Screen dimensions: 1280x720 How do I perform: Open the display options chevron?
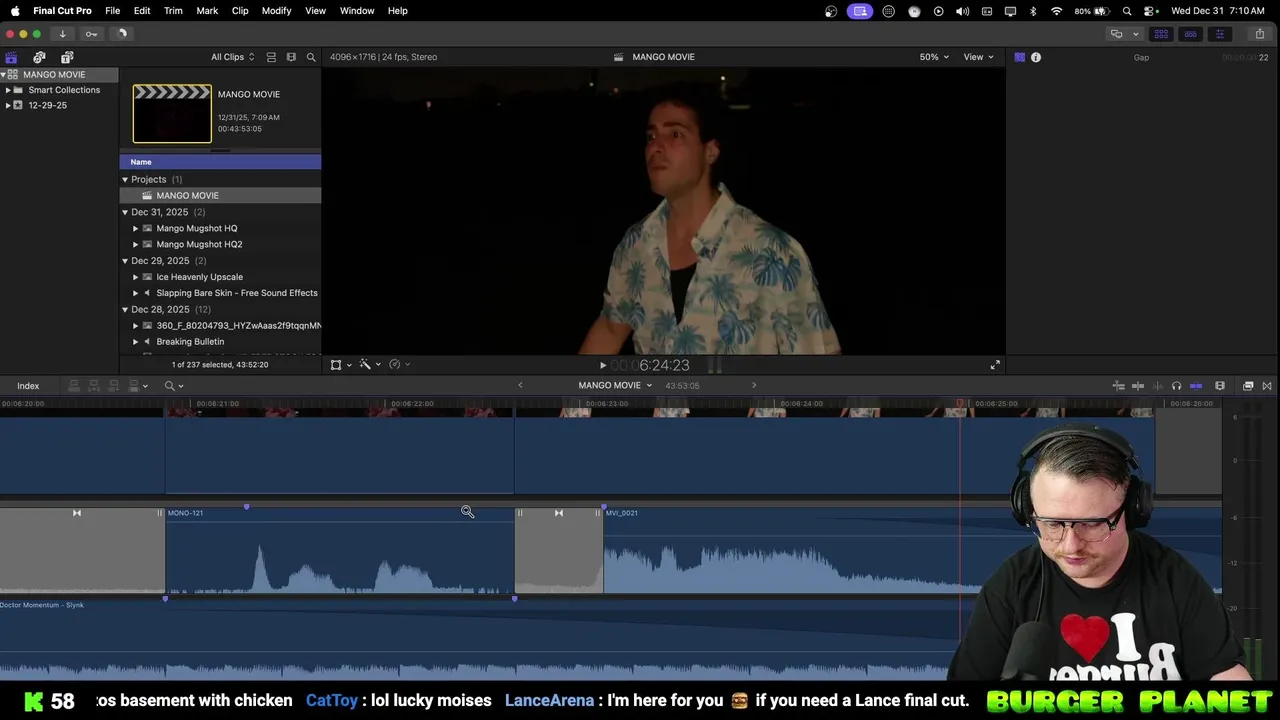pyautogui.click(x=1135, y=34)
